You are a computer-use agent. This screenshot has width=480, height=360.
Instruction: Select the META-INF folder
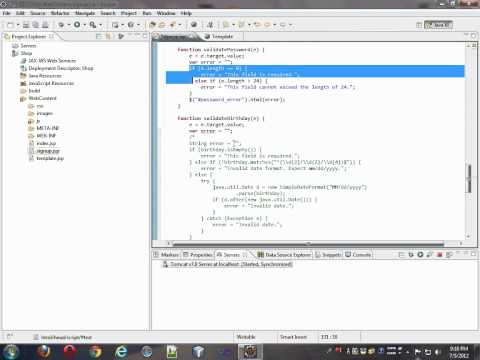(x=47, y=128)
